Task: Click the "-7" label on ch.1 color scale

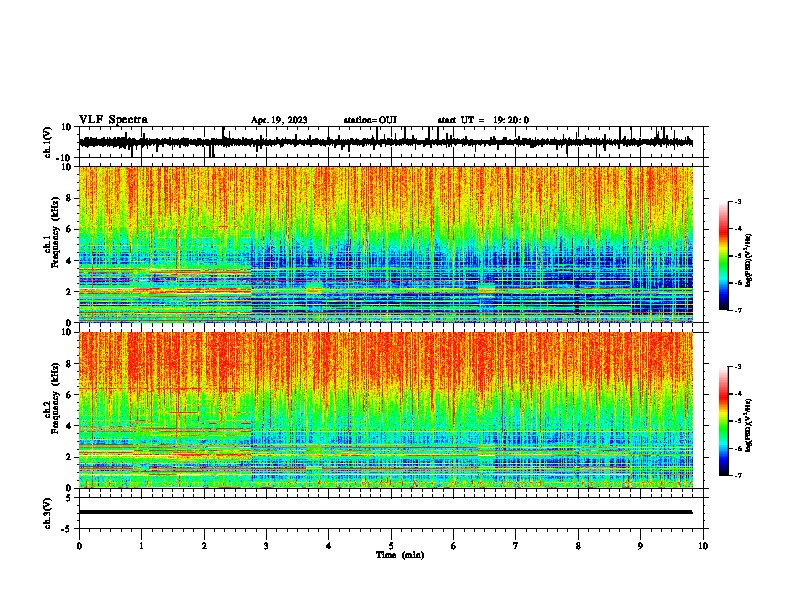Action: pos(738,310)
